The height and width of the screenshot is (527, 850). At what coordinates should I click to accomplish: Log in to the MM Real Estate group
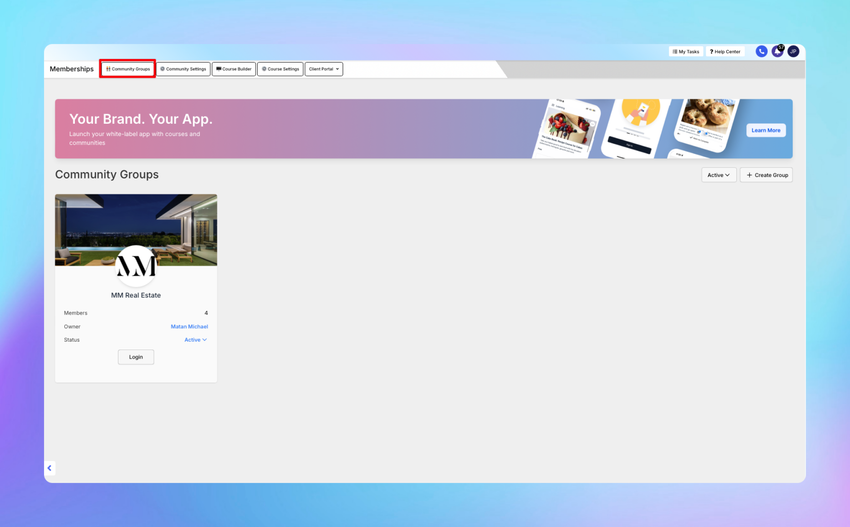tap(136, 357)
